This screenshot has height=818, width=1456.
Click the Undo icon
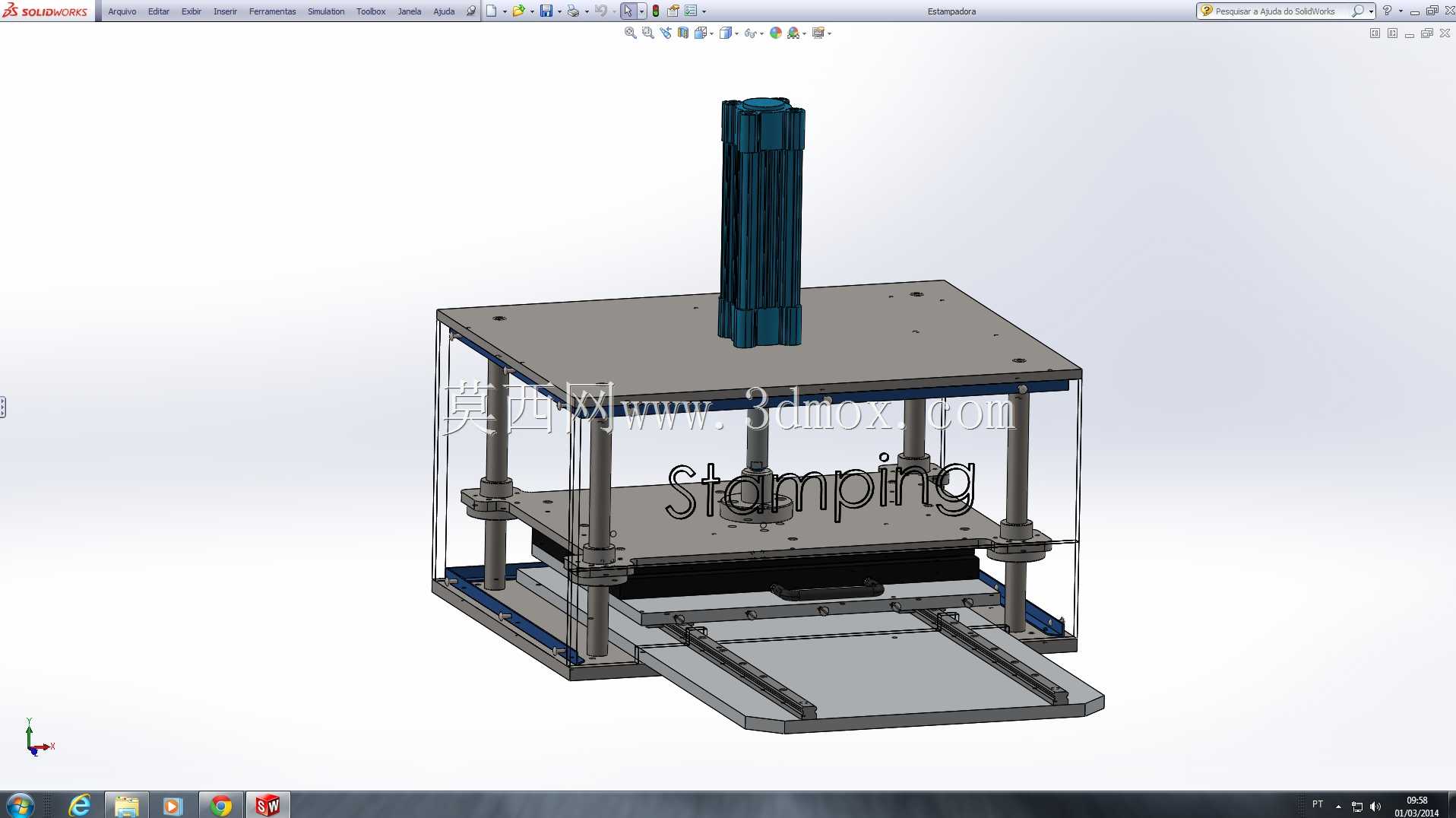coord(601,11)
